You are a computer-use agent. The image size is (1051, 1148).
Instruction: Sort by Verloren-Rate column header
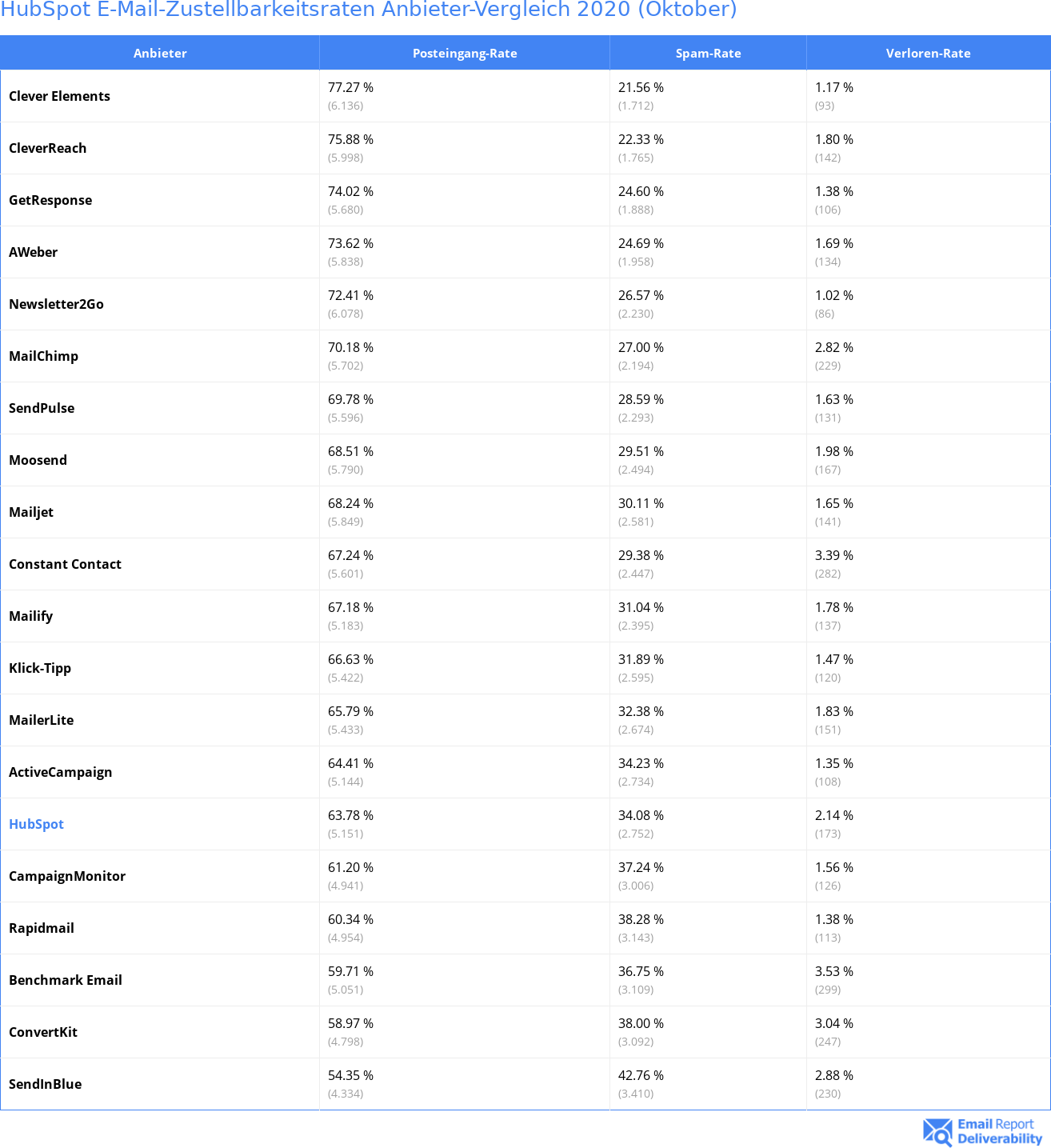[928, 53]
